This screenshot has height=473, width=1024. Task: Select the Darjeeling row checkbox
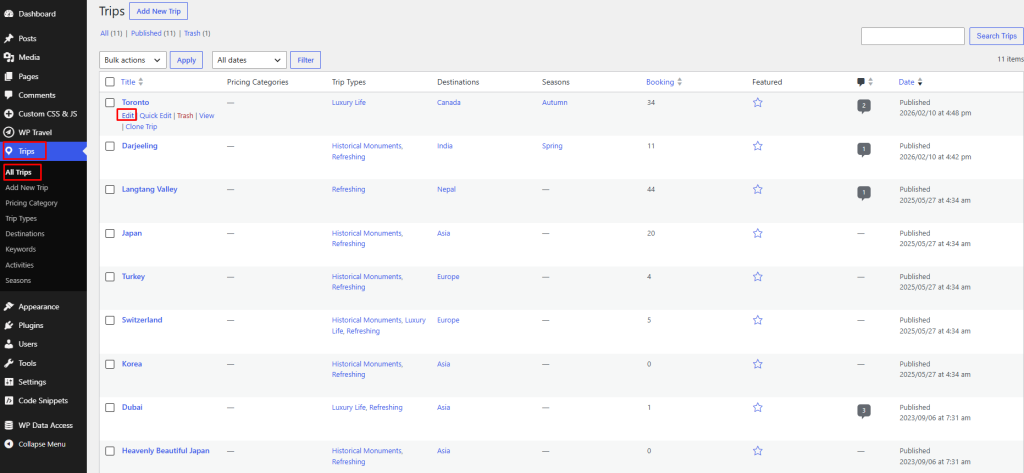click(110, 146)
